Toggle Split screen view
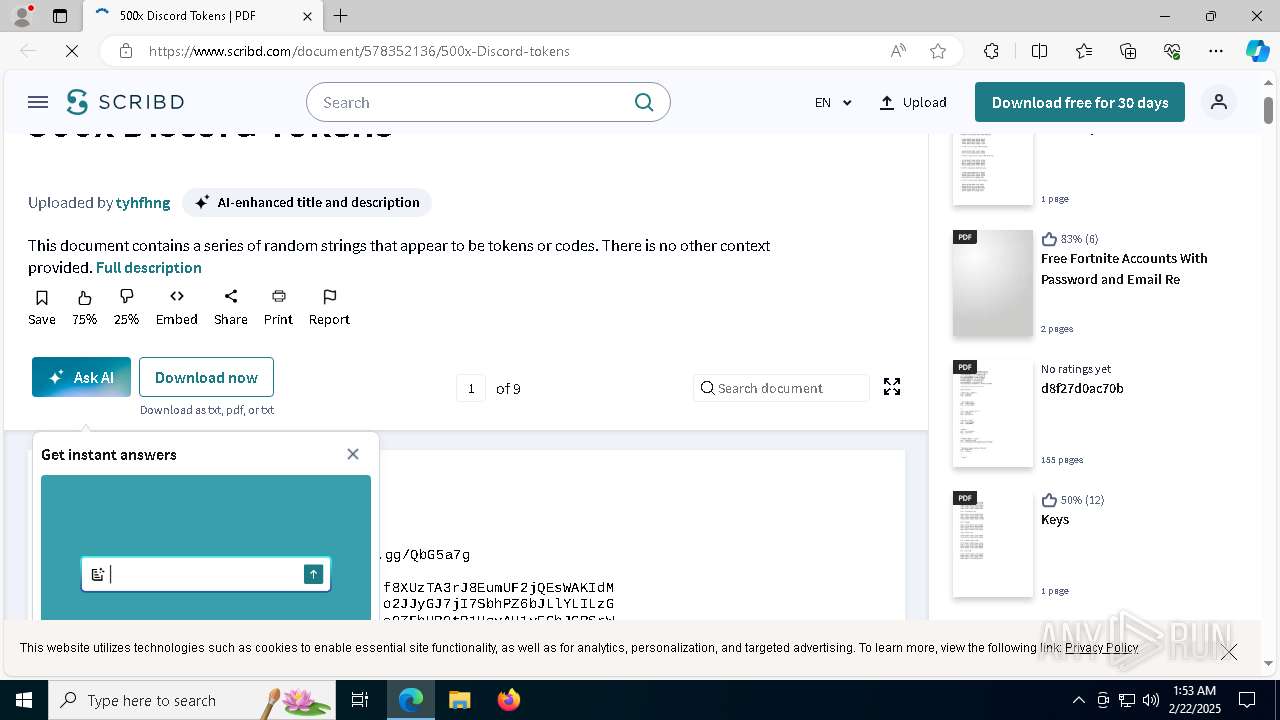 tap(1039, 51)
